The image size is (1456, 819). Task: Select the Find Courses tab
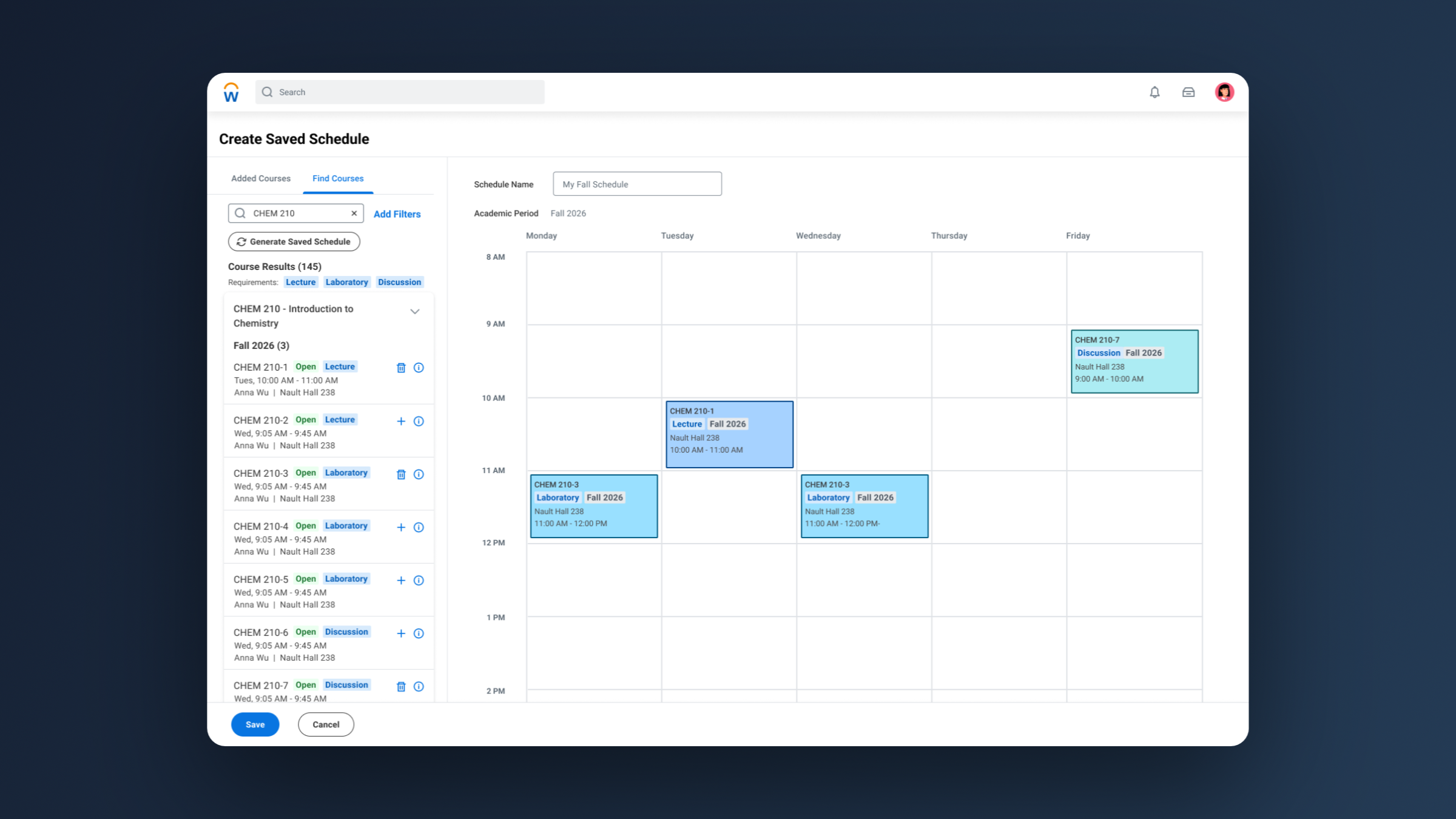click(337, 178)
